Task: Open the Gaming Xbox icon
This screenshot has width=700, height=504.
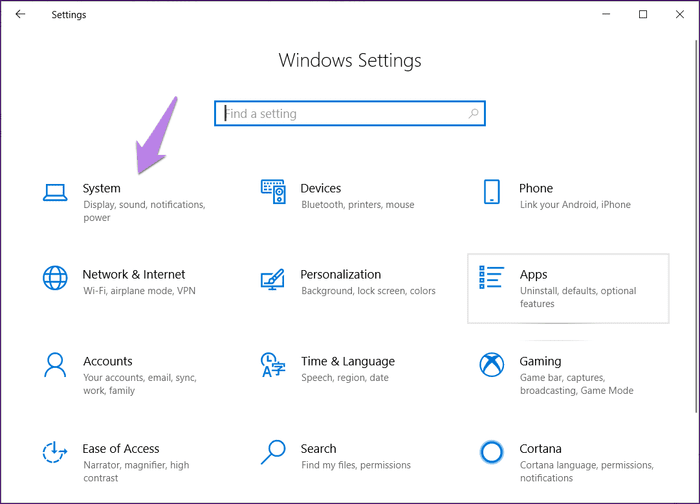Action: pyautogui.click(x=492, y=365)
